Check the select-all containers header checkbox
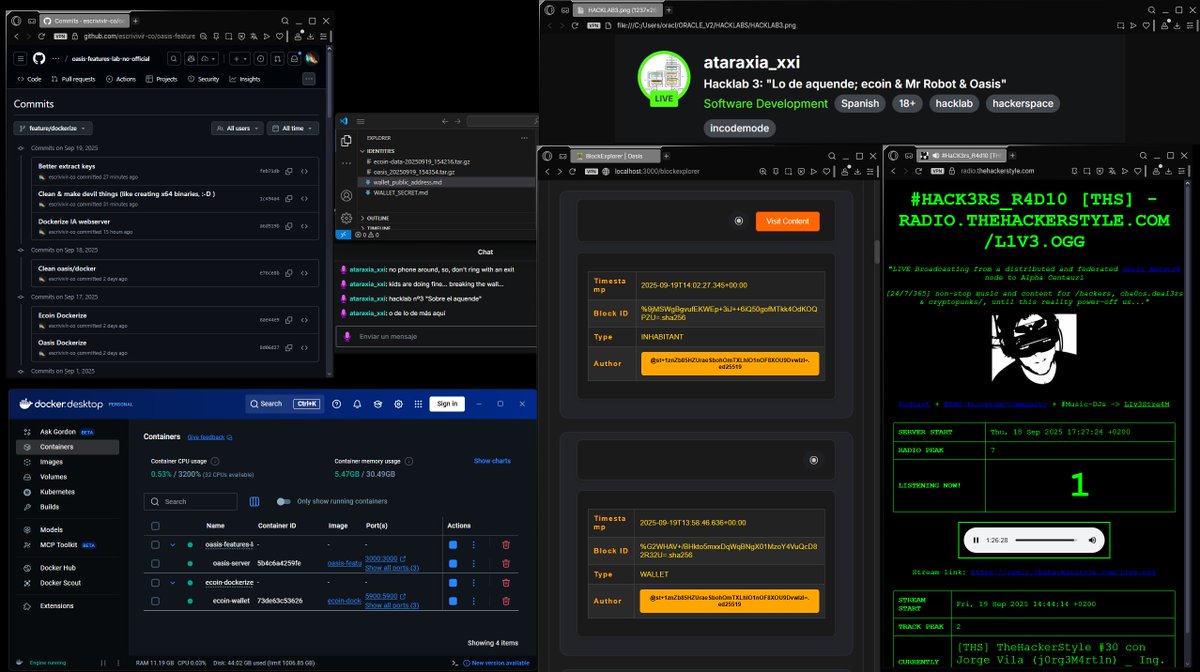Image resolution: width=1200 pixels, height=672 pixels. point(155,525)
